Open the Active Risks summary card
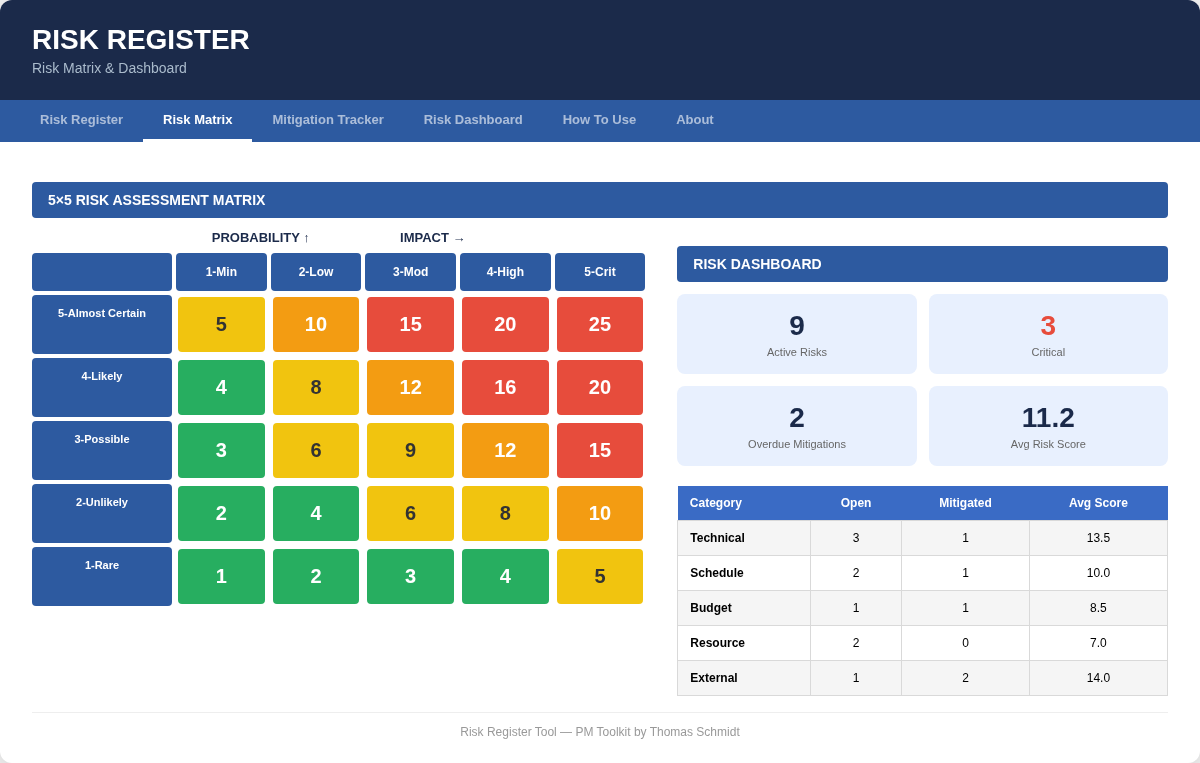Viewport: 1200px width, 763px height. tap(796, 334)
